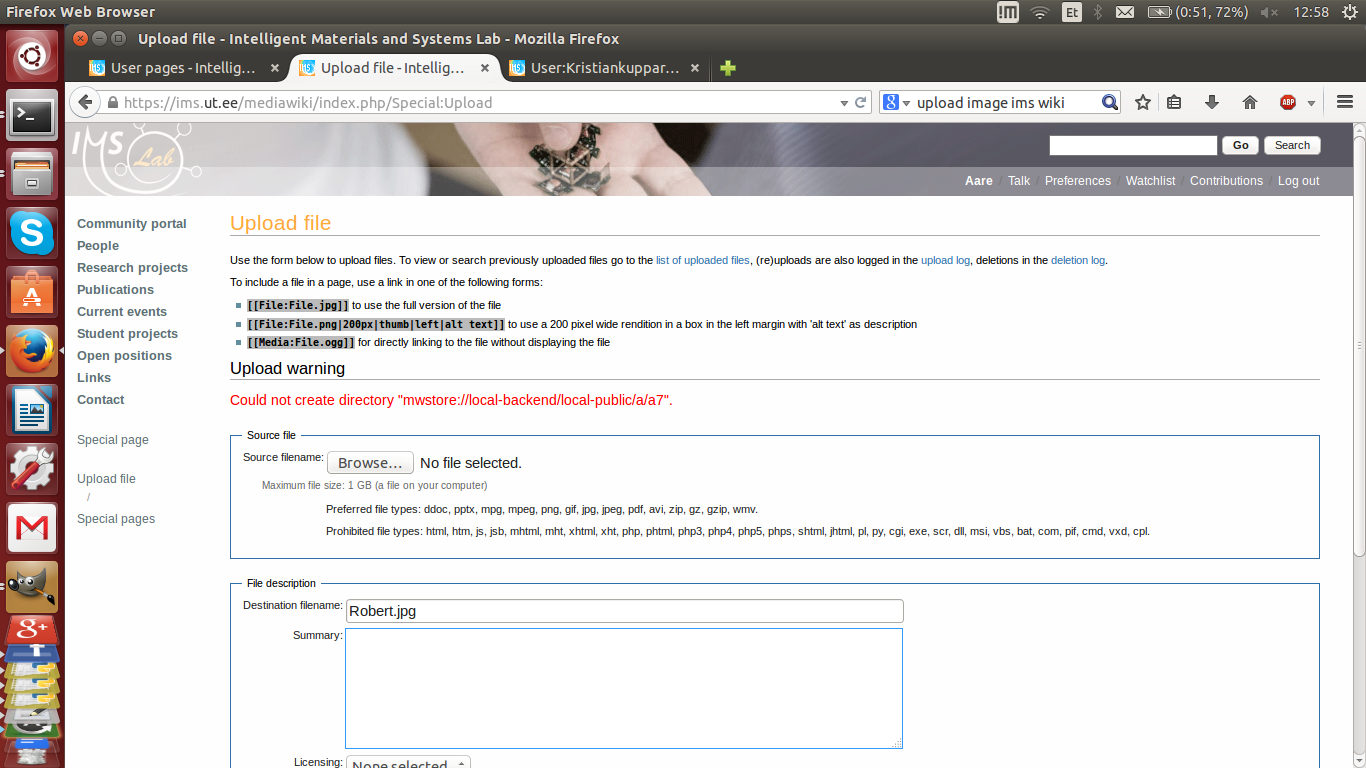This screenshot has height=768, width=1366.
Task: Expand the Licensing dropdown
Action: 408,763
